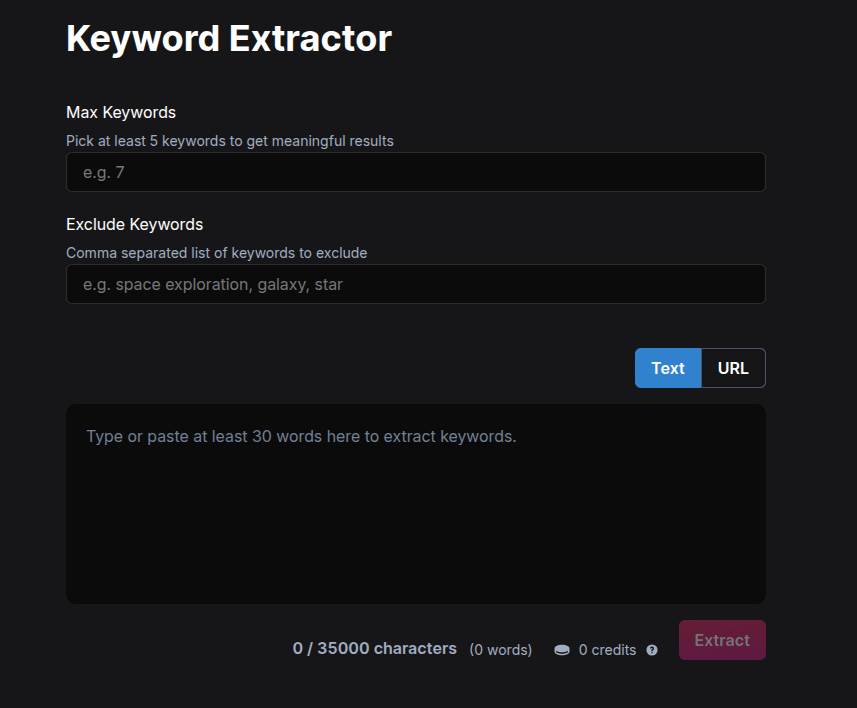857x708 pixels.
Task: Switch input mode to URL
Action: 733,368
